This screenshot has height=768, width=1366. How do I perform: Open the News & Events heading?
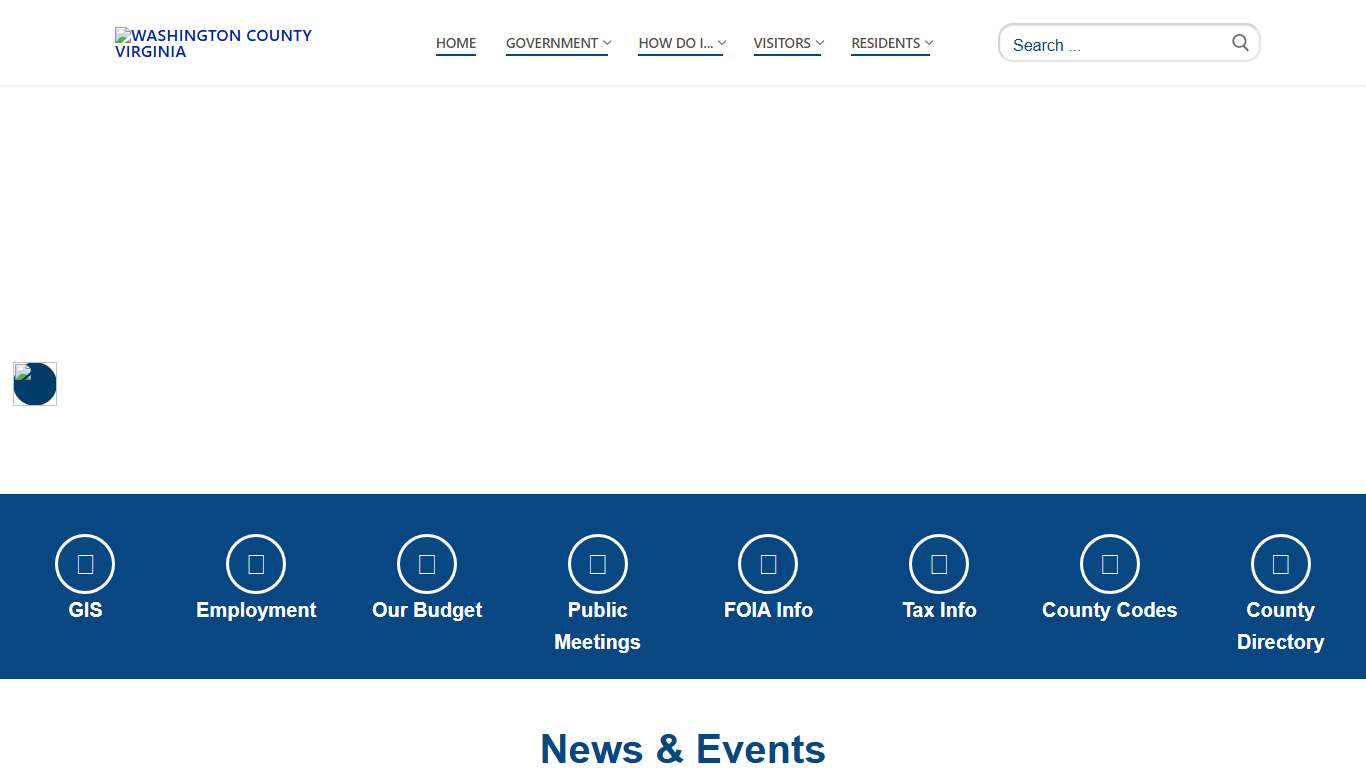pos(683,748)
